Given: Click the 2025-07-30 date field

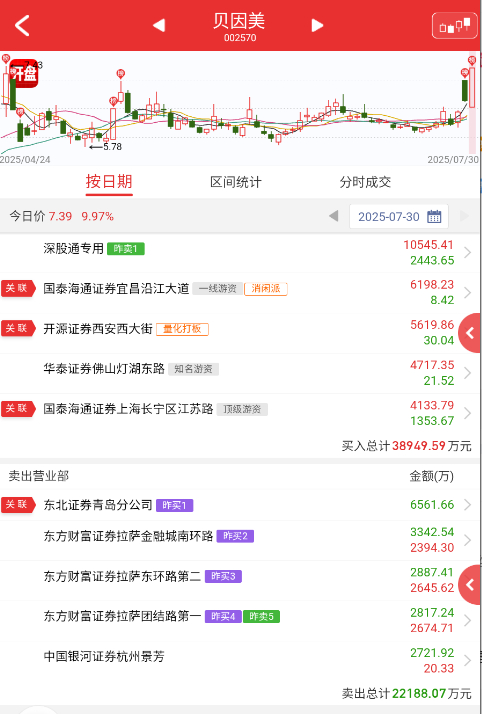Looking at the screenshot, I should tap(399, 216).
